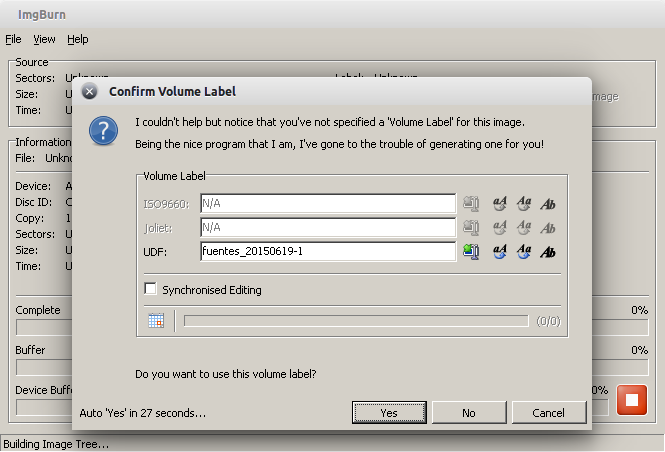Confirm the volume label with Yes
665x452 pixels.
[x=389, y=413]
